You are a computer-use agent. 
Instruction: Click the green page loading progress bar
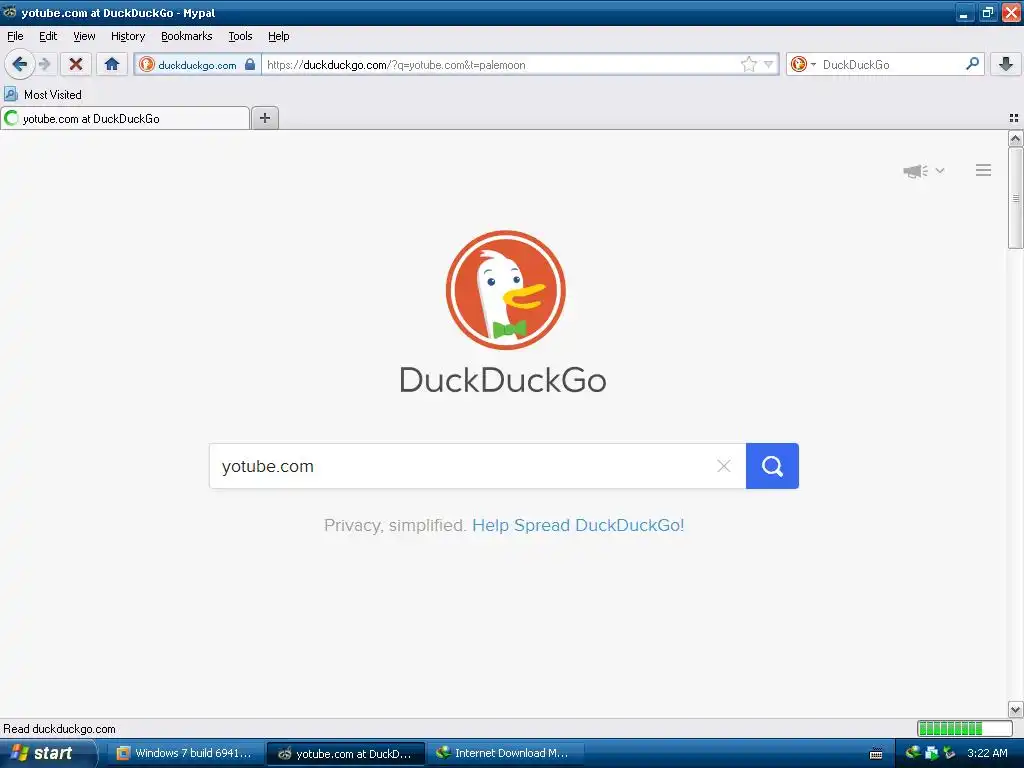pos(964,728)
